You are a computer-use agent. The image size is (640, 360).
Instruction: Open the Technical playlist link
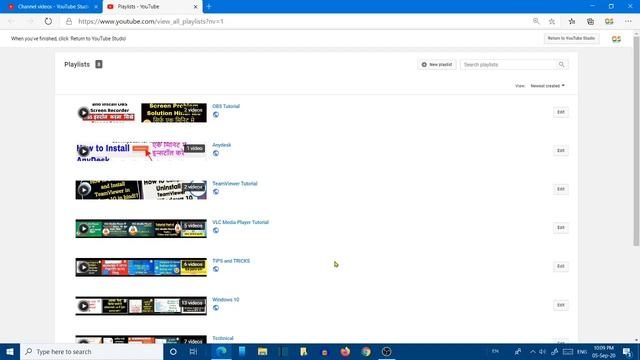point(223,338)
